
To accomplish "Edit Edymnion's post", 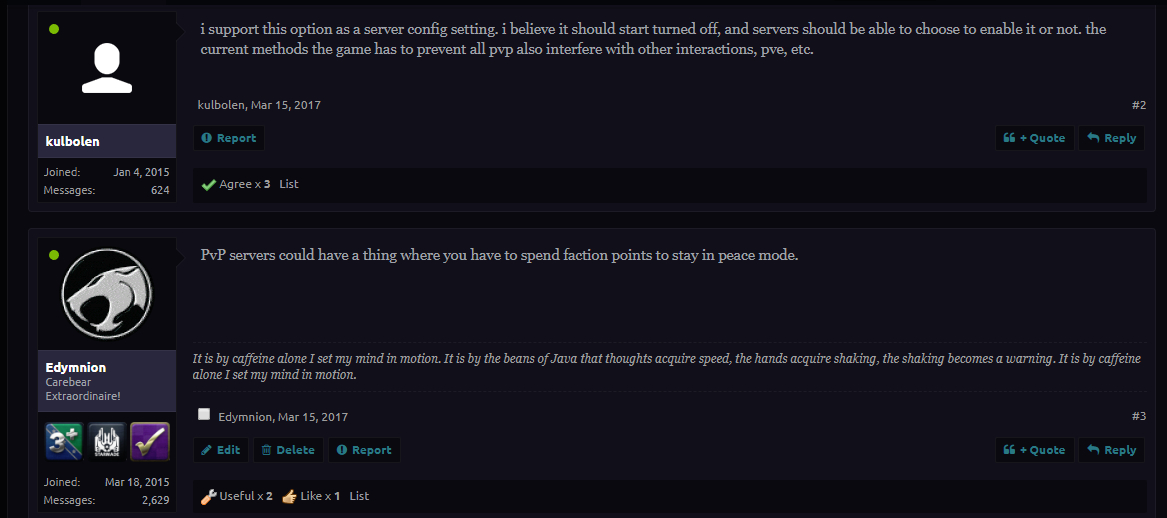I will click(x=221, y=450).
